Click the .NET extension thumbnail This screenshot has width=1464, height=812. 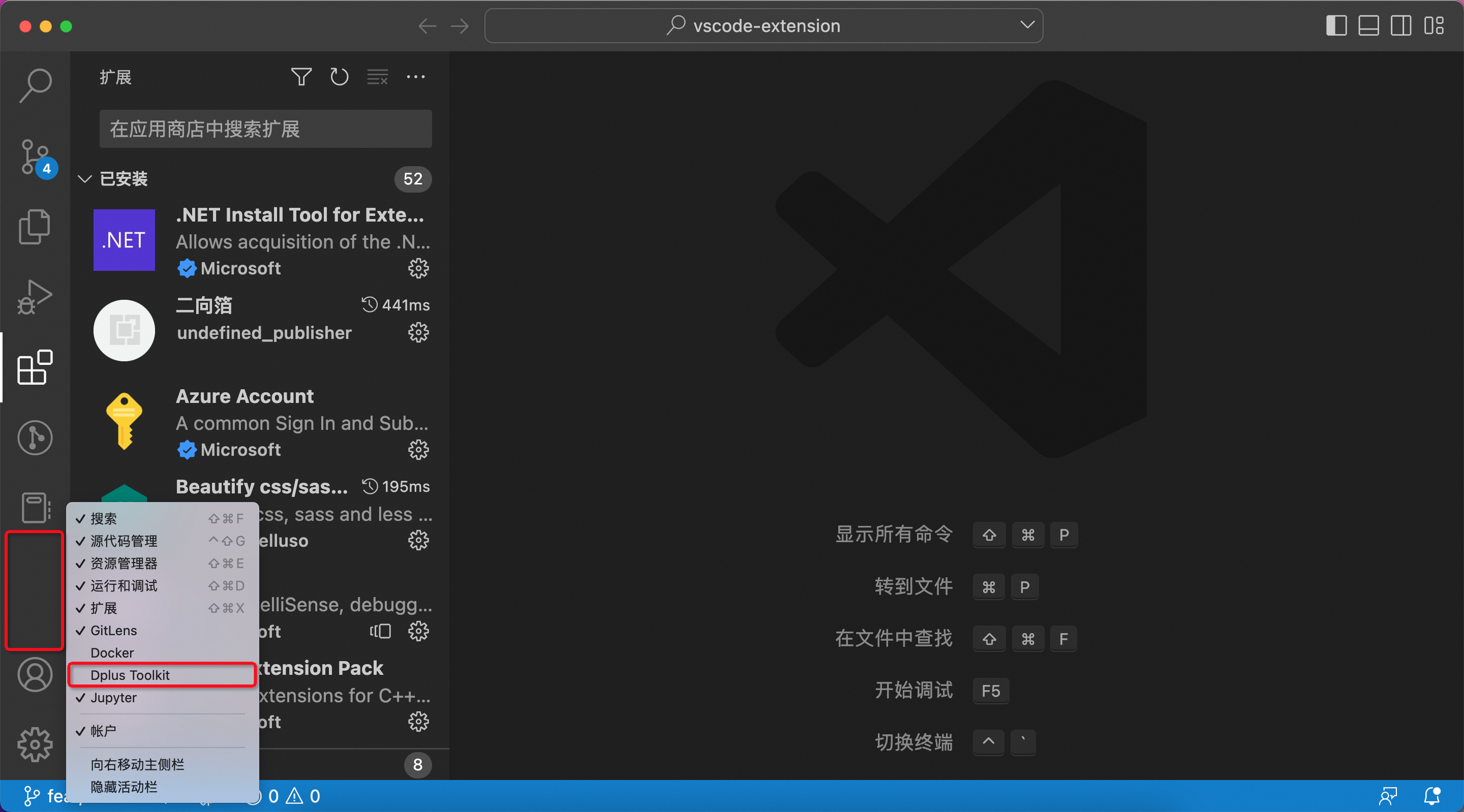pyautogui.click(x=124, y=240)
